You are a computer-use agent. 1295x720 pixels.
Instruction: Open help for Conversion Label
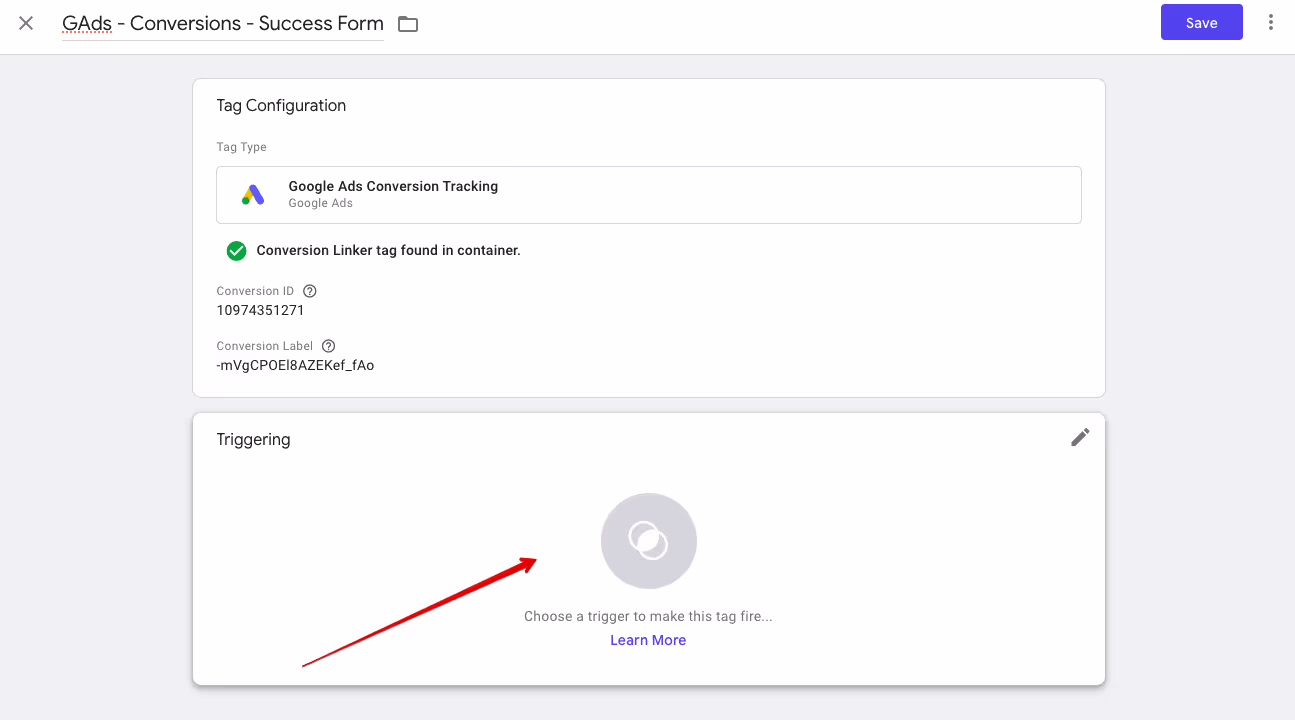(x=328, y=346)
